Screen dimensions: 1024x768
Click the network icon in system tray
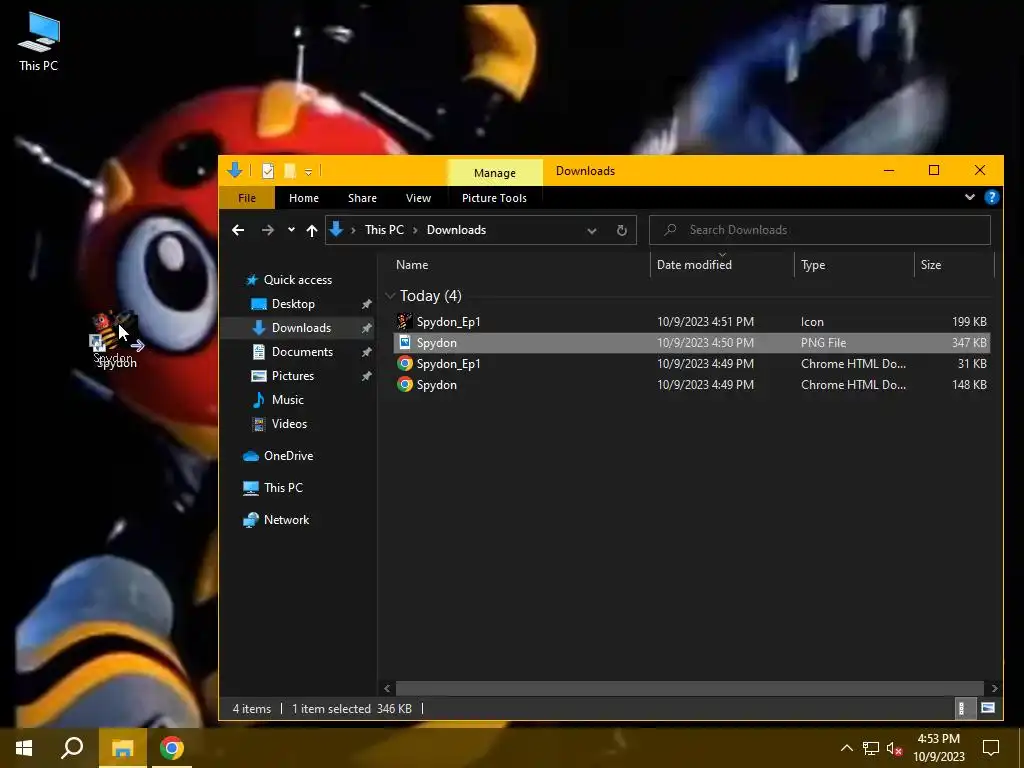click(871, 748)
